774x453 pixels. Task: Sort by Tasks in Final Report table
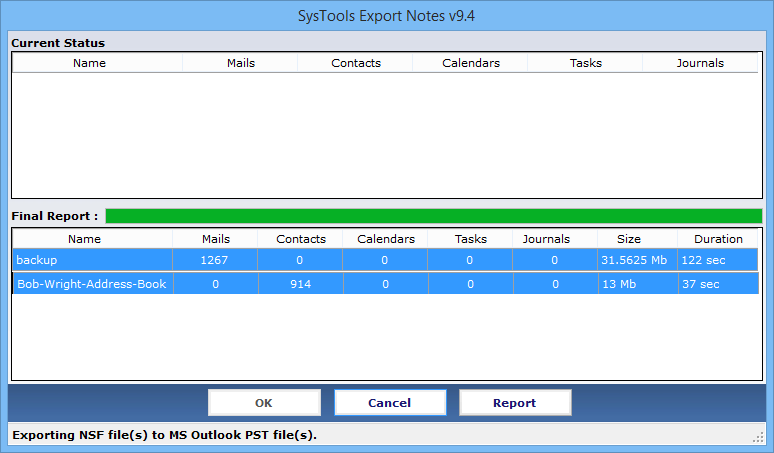click(x=470, y=239)
